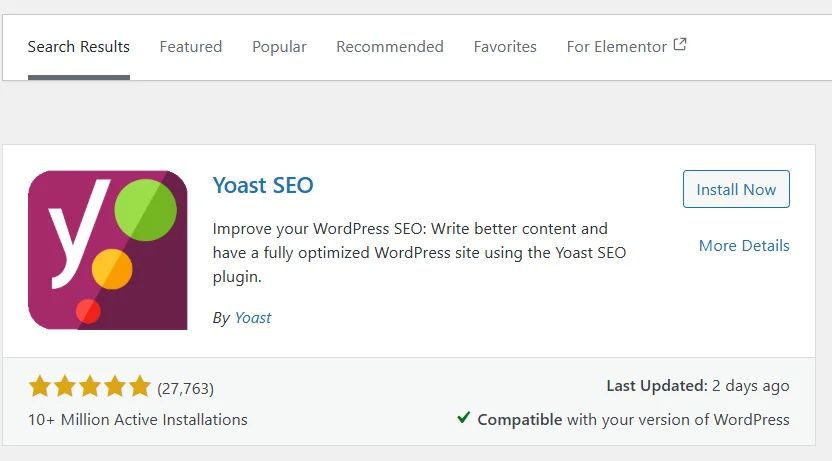The image size is (832, 461).
Task: Open the Yoast author link
Action: click(x=253, y=318)
